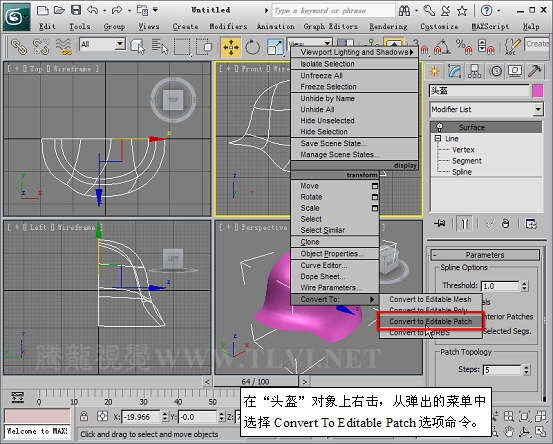Click Remove Modifier trash icon

click(x=506, y=224)
